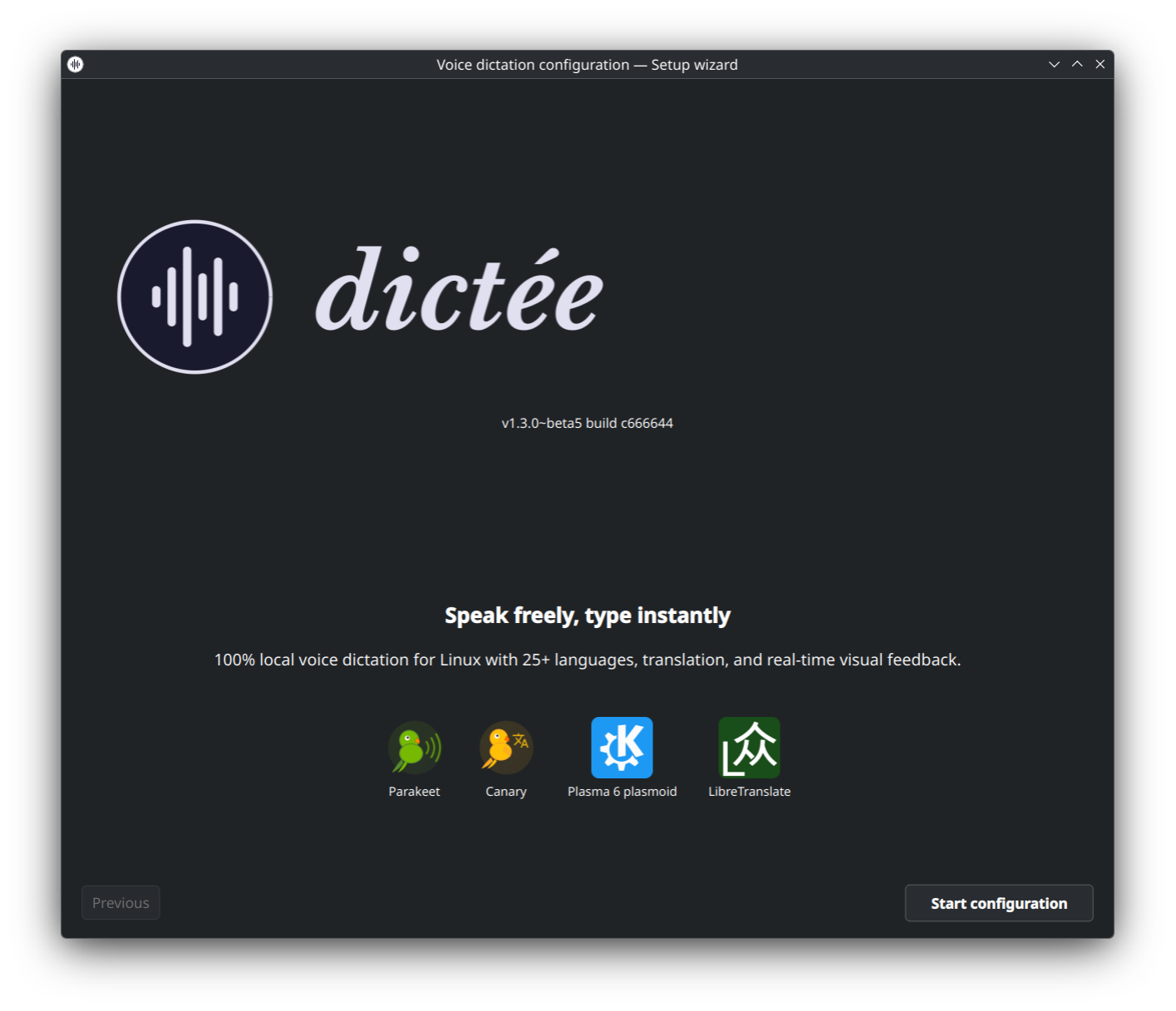Click the 'Parakeet' label
The image size is (1176, 1011).
click(415, 792)
